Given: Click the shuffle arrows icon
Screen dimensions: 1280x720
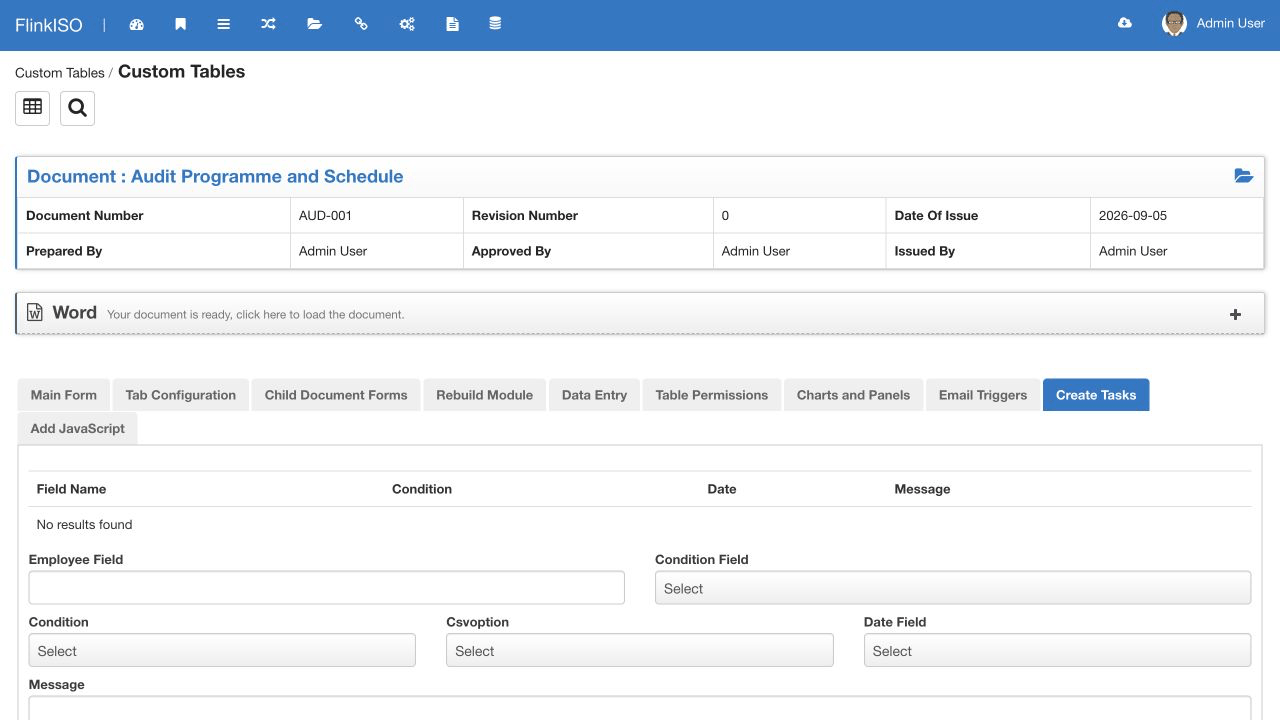Looking at the screenshot, I should coord(268,24).
